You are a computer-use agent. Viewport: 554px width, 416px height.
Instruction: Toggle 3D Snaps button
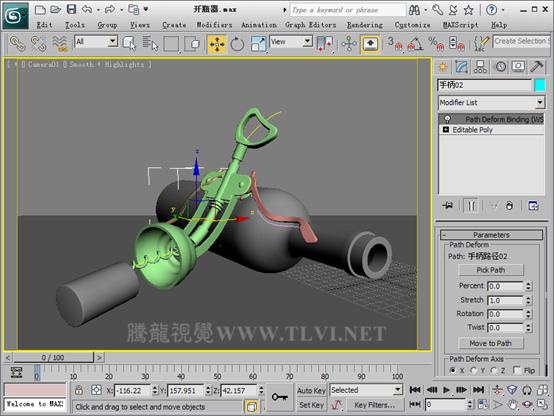point(395,44)
